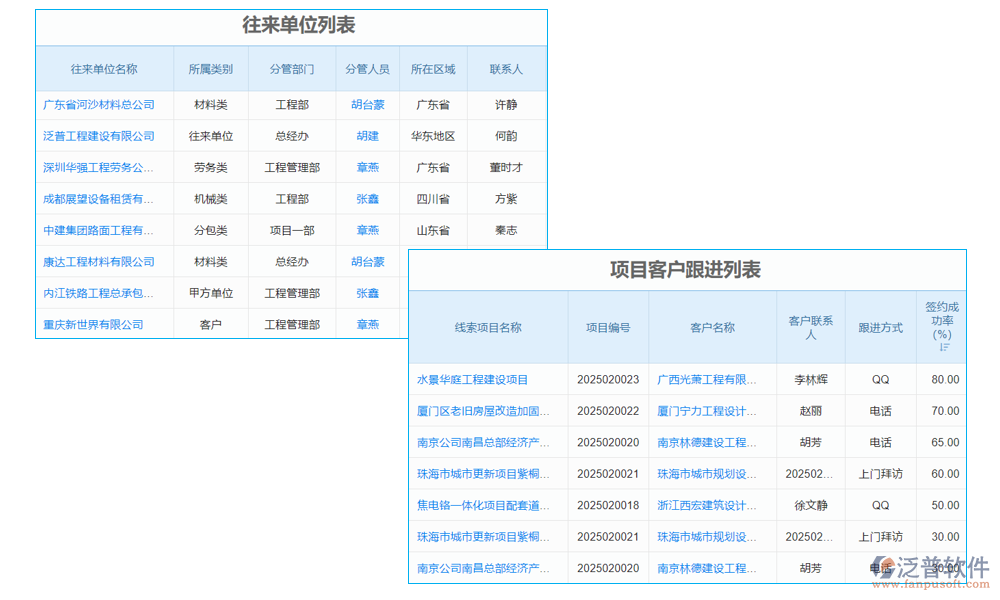
Task: Open the 泛普工程建设有限公司 link
Action: pos(100,135)
